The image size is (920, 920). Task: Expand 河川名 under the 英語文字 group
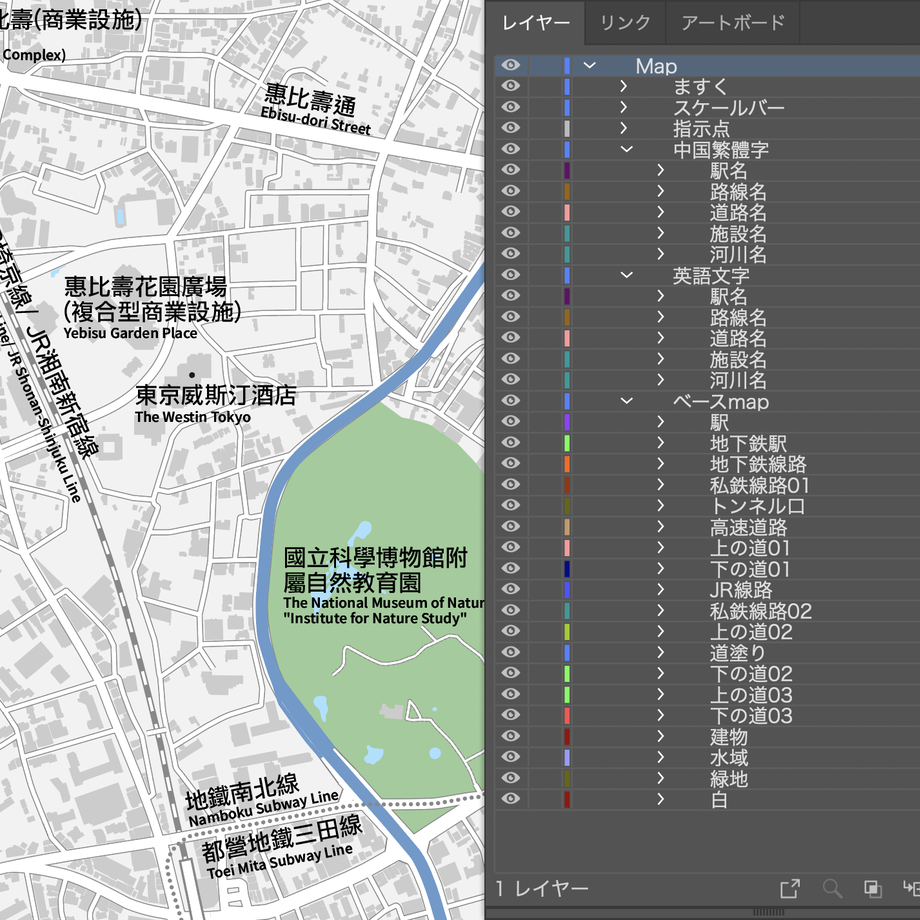[x=661, y=380]
